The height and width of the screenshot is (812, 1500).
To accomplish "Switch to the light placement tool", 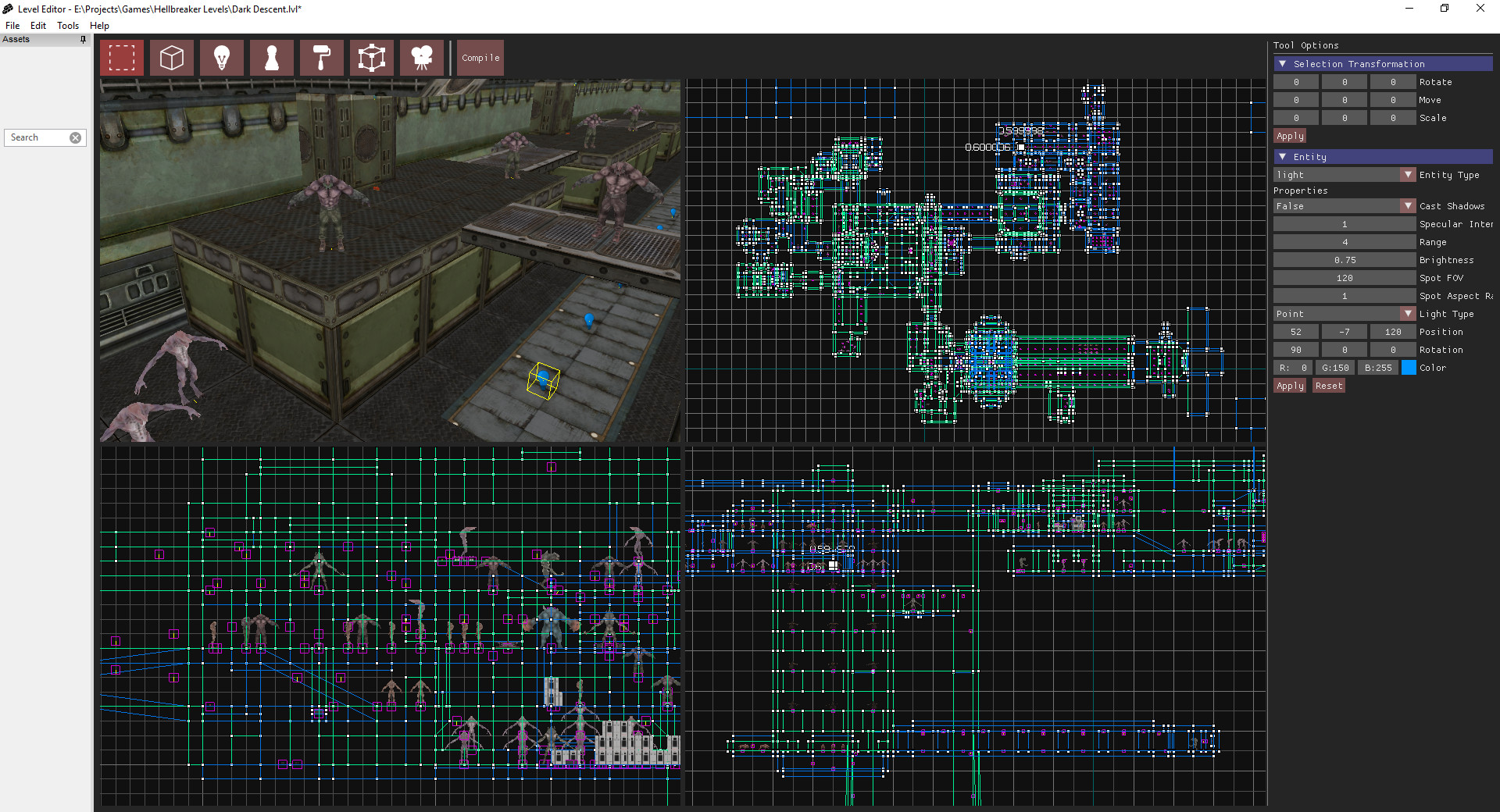I will (221, 57).
